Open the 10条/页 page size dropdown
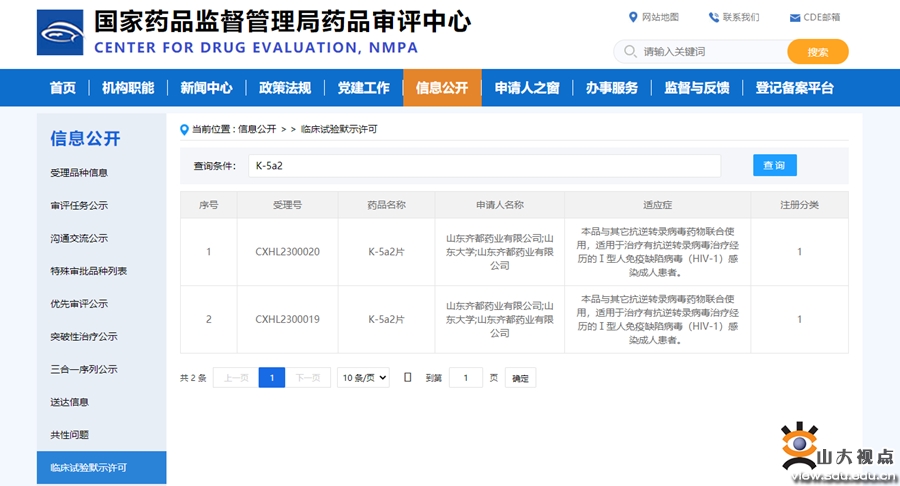 tap(363, 377)
